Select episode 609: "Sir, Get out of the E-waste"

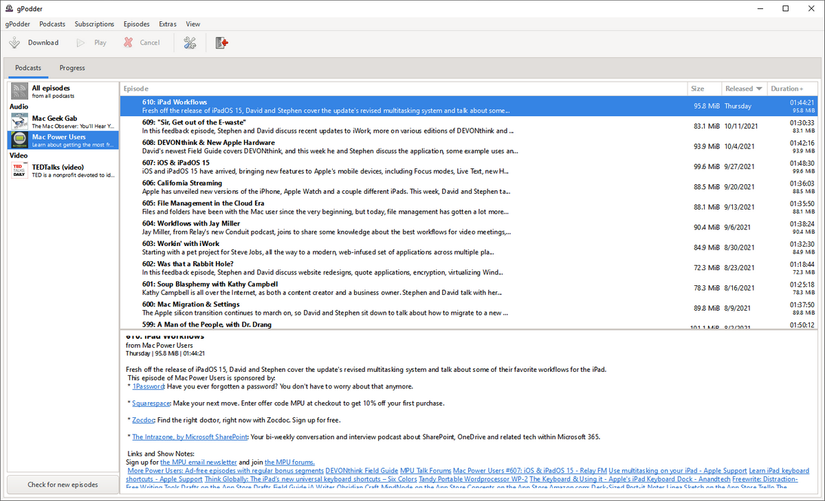click(x=468, y=126)
